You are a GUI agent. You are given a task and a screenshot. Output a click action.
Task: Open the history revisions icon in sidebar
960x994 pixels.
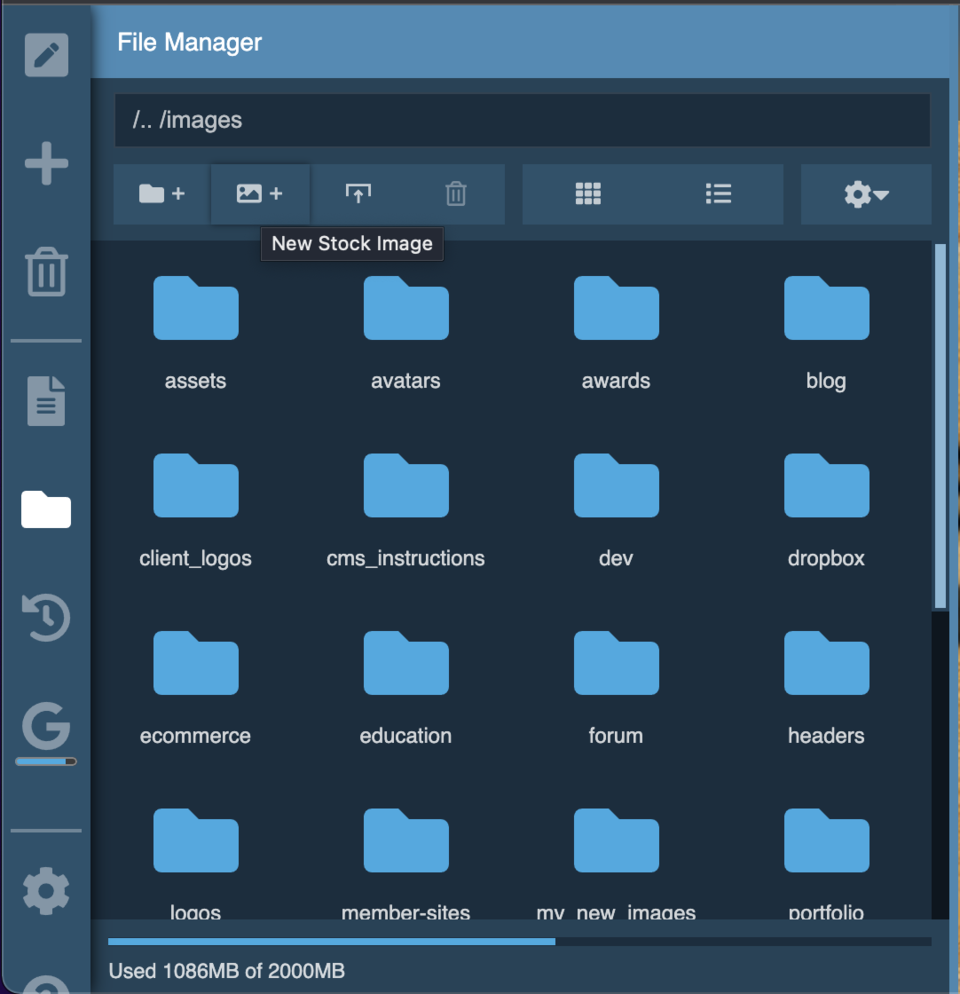coord(46,617)
